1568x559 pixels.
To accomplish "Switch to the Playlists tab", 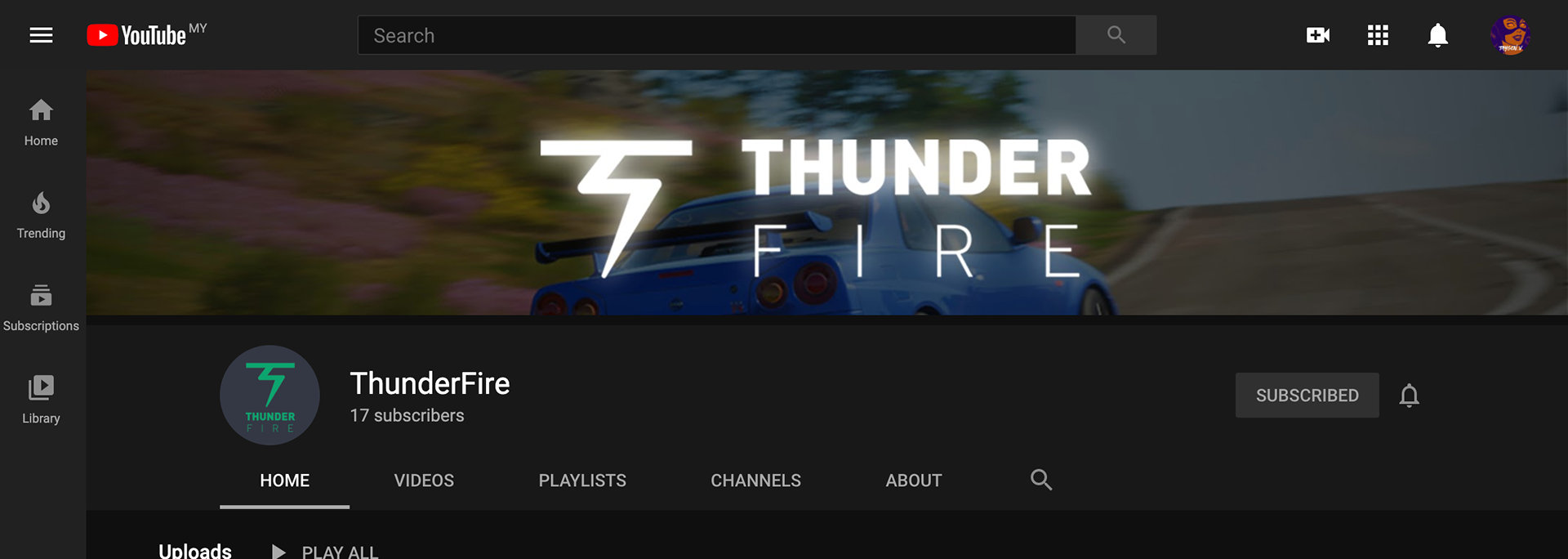I will 582,481.
